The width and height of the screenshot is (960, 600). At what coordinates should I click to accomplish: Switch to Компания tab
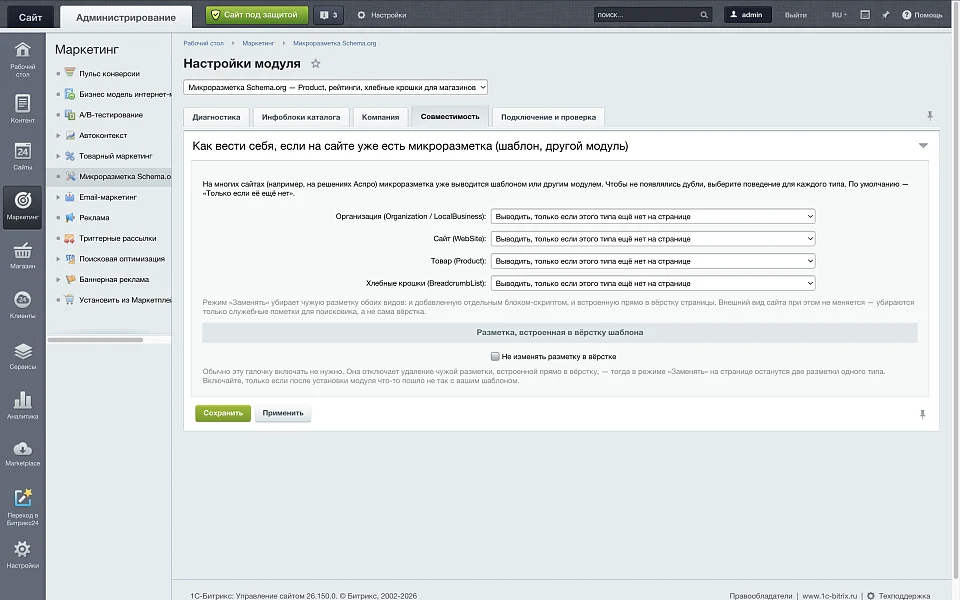click(x=380, y=117)
